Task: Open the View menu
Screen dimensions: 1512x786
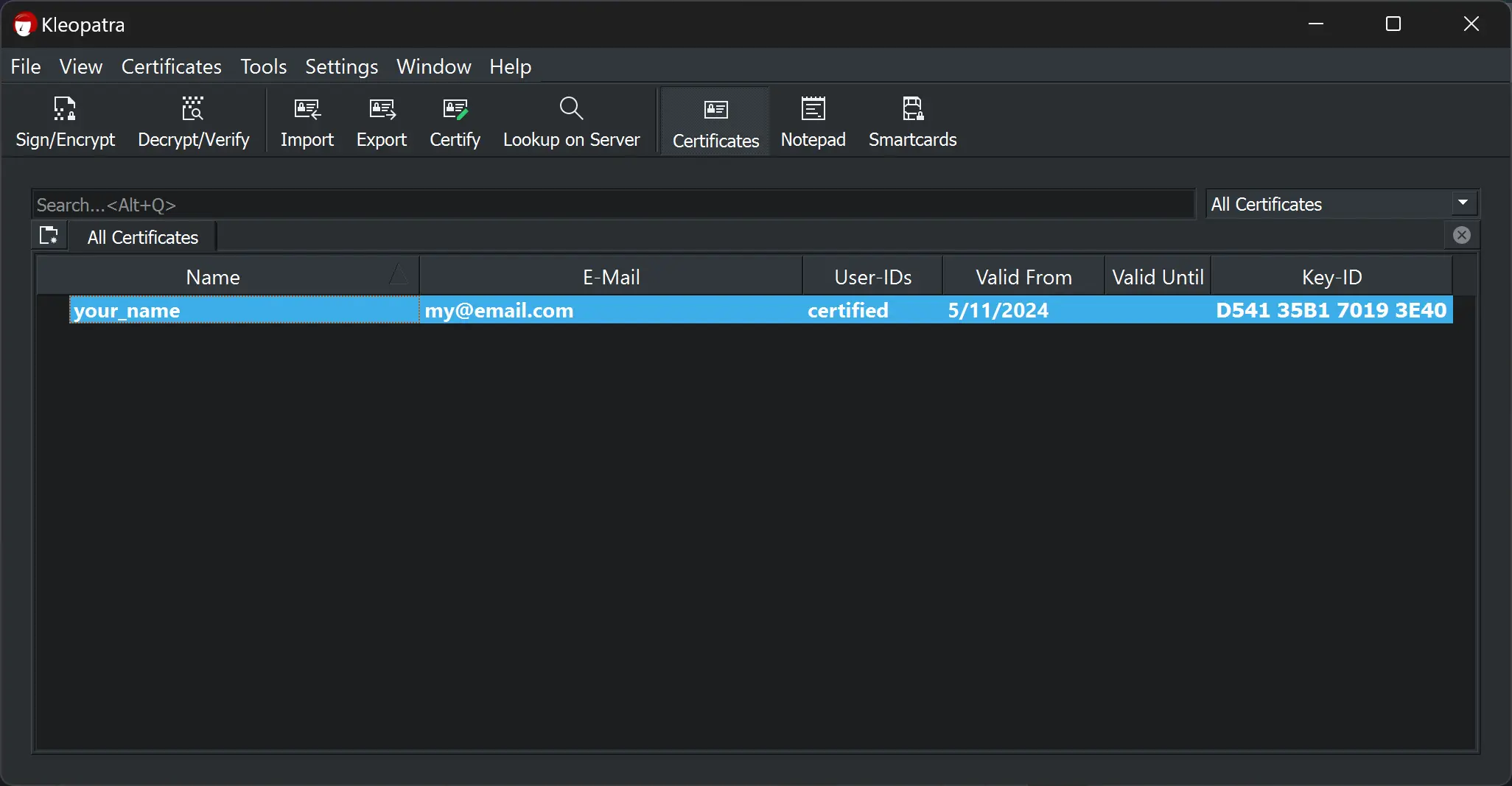Action: click(x=81, y=66)
